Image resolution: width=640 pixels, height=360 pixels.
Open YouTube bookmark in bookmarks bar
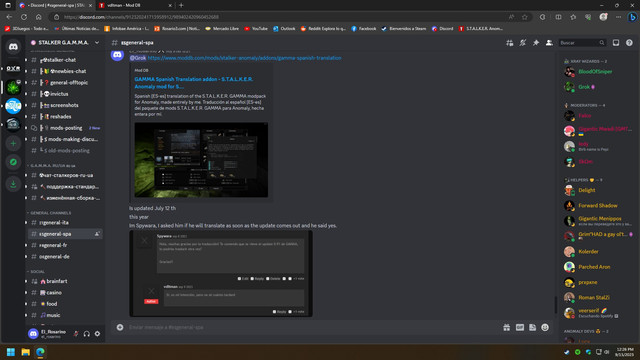pos(256,29)
